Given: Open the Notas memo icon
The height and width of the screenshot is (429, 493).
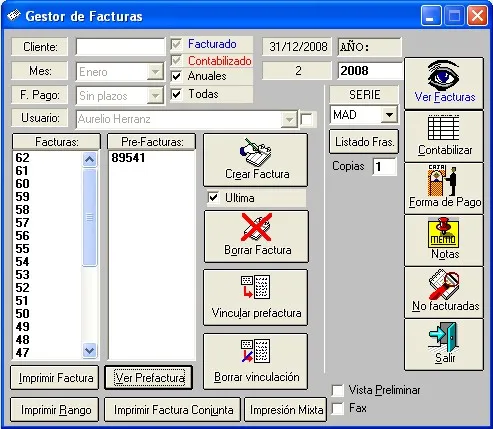Looking at the screenshot, I should point(444,240).
